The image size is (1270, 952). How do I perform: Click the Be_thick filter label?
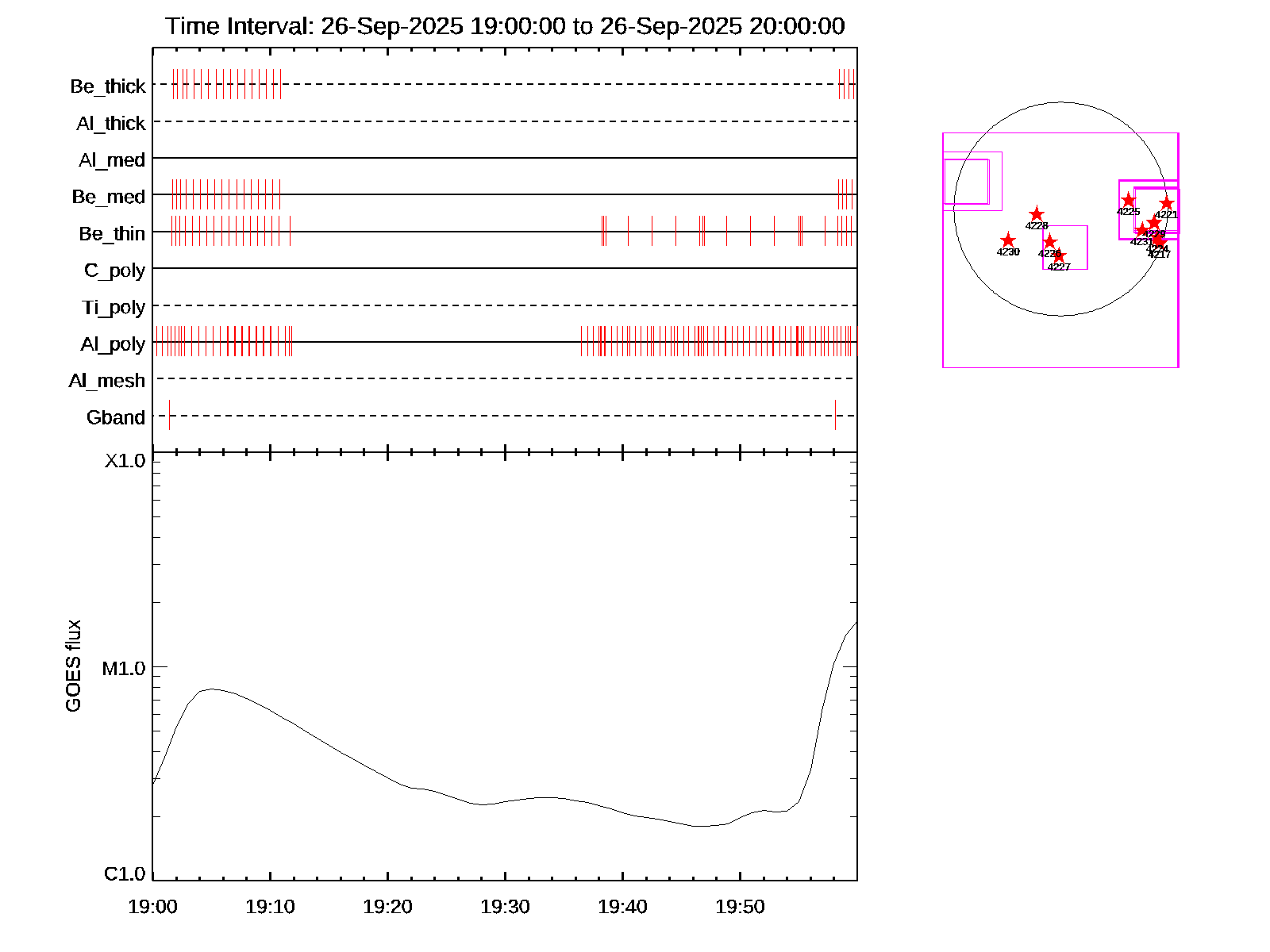pyautogui.click(x=108, y=86)
